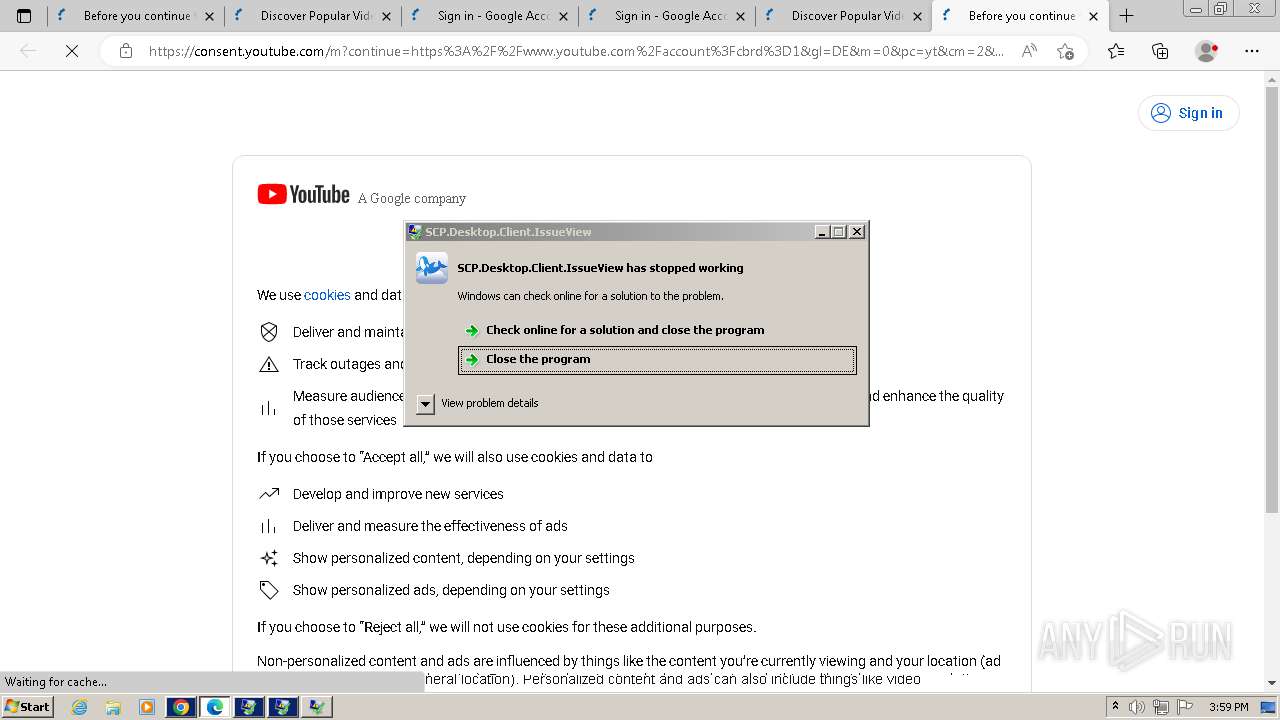
Task: Show hidden tray icons arrow
Action: click(x=1115, y=707)
